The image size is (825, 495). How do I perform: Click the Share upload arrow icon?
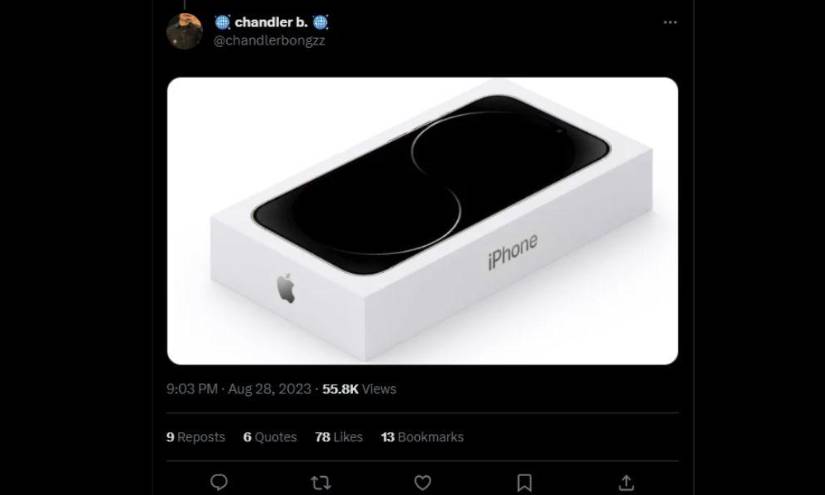(626, 482)
